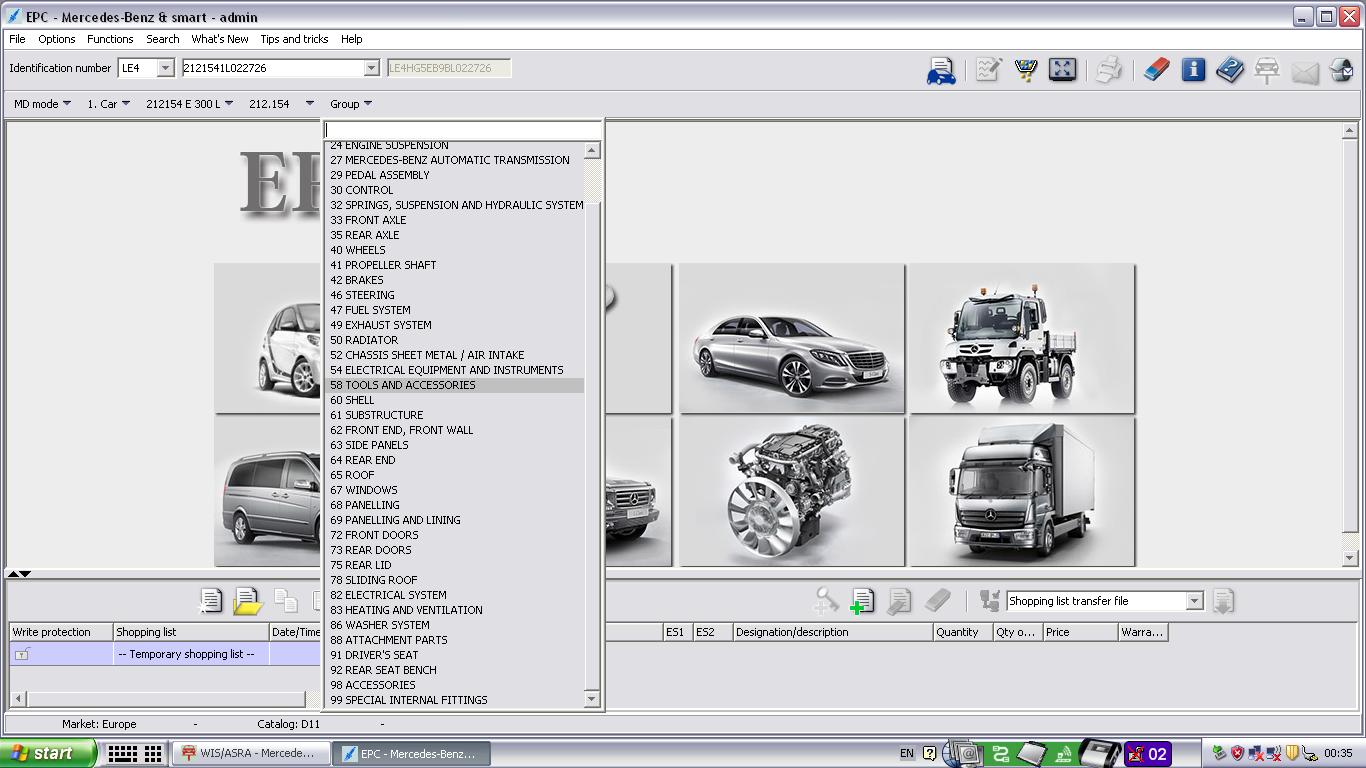Switch to WIS/ASRA taskbar window
The width and height of the screenshot is (1366, 768).
coord(250,753)
